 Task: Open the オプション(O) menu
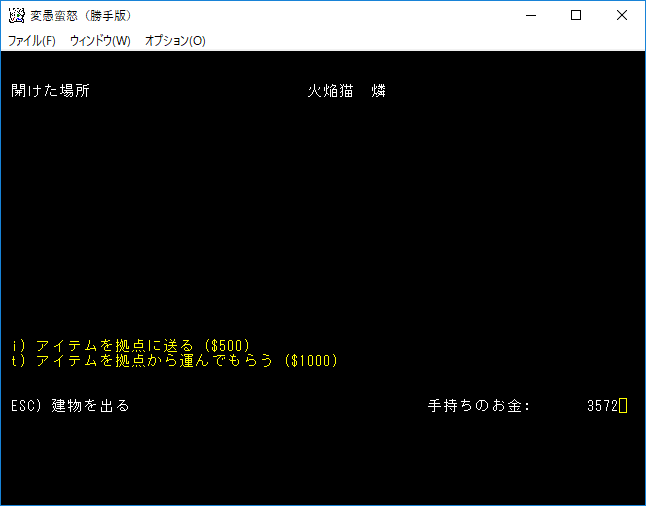click(175, 41)
